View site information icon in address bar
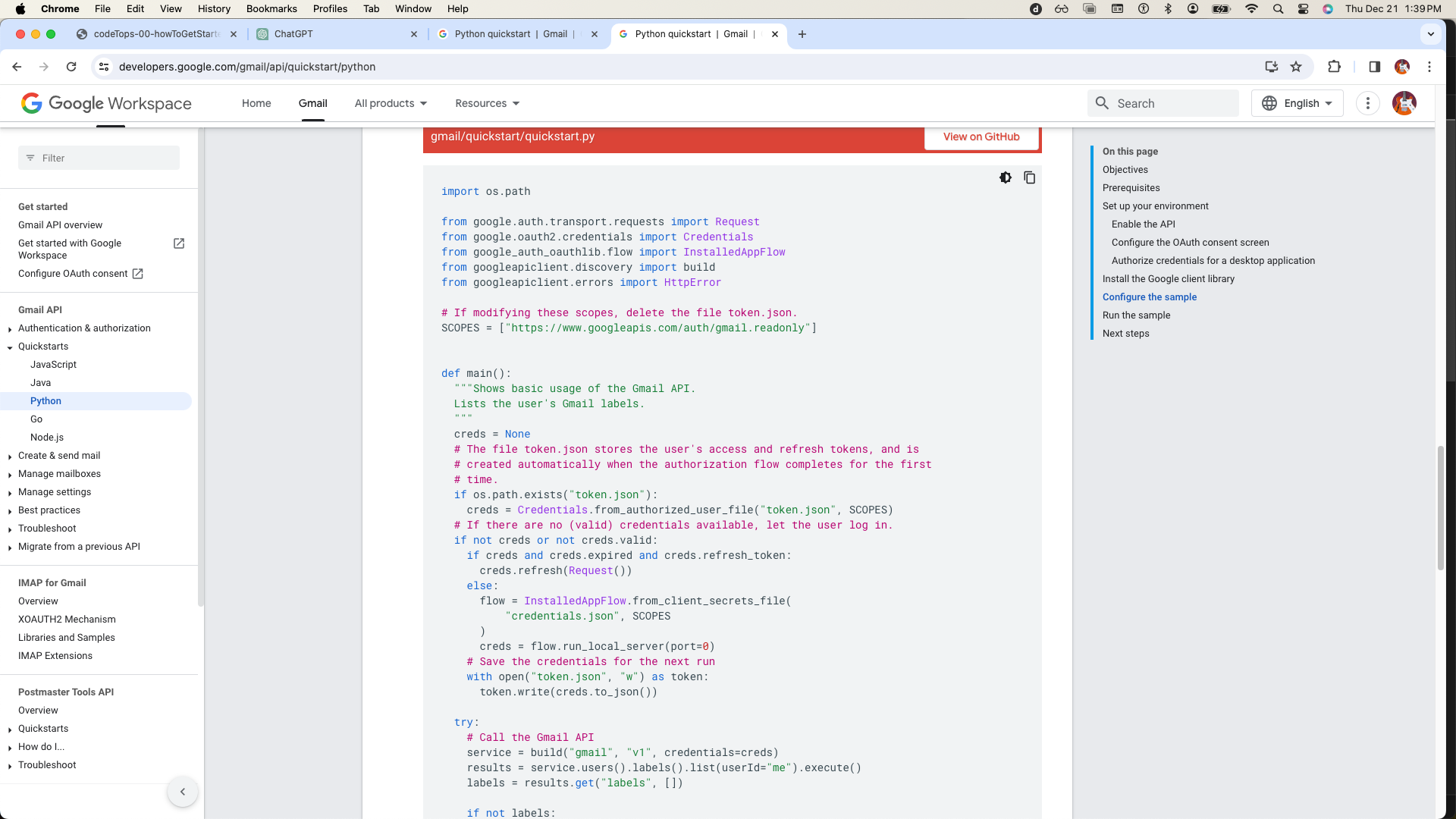The image size is (1456, 819). [x=104, y=67]
